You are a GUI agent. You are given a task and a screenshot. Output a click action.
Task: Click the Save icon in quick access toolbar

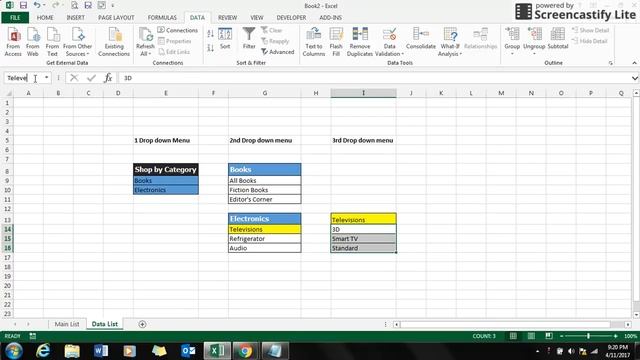click(23, 5)
